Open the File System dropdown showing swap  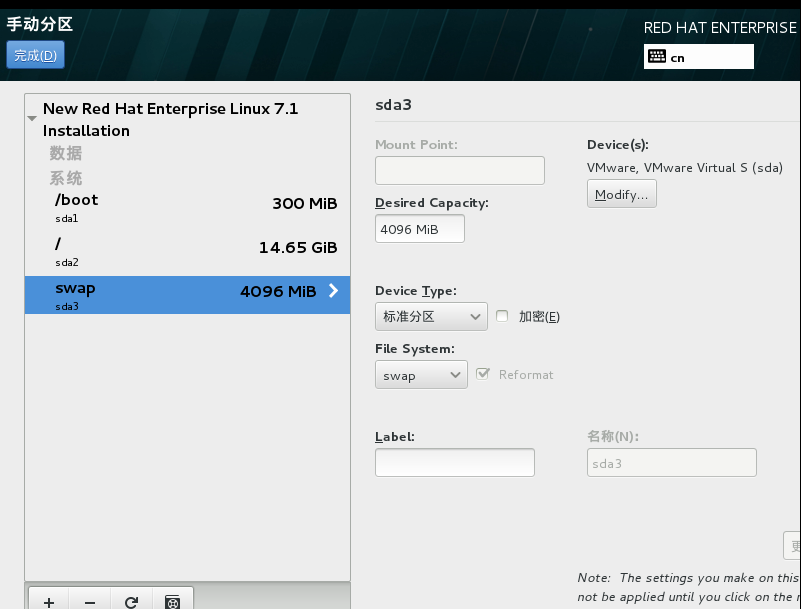click(x=421, y=375)
